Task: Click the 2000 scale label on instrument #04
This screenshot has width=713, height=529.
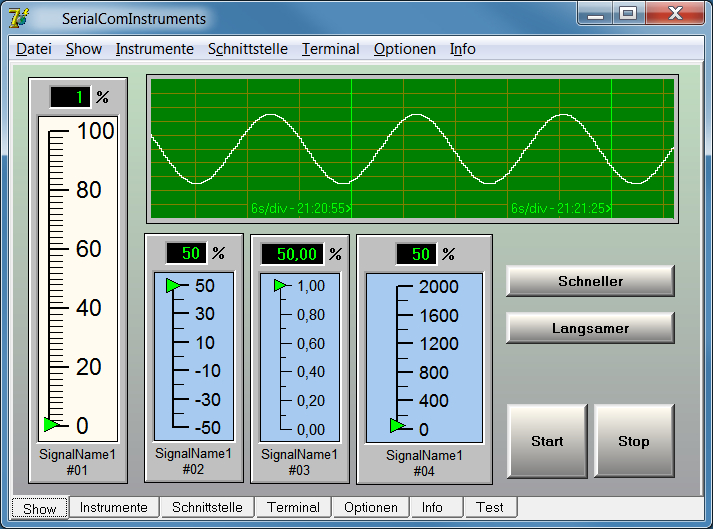Action: click(438, 287)
